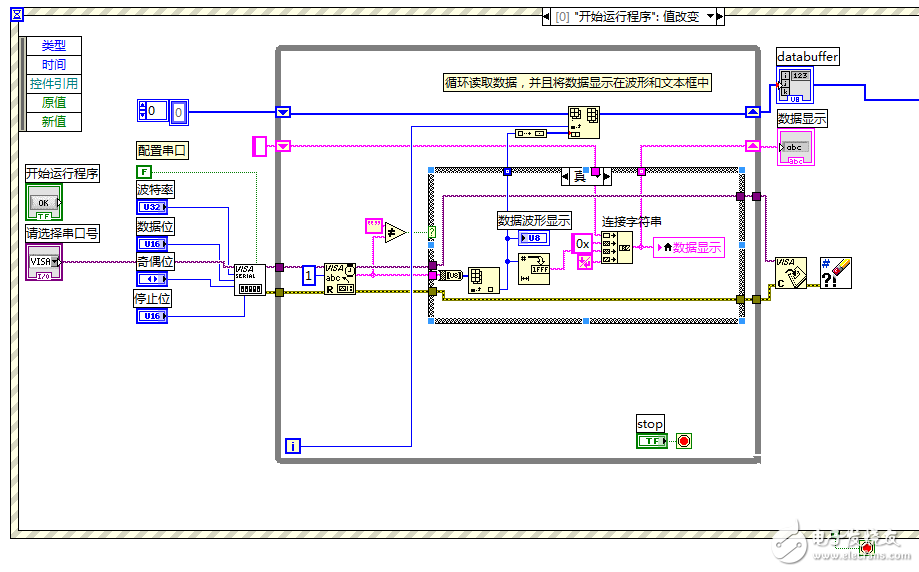This screenshot has height=572, width=919.
Task: Click the array constant element 0
Action: coord(179,111)
